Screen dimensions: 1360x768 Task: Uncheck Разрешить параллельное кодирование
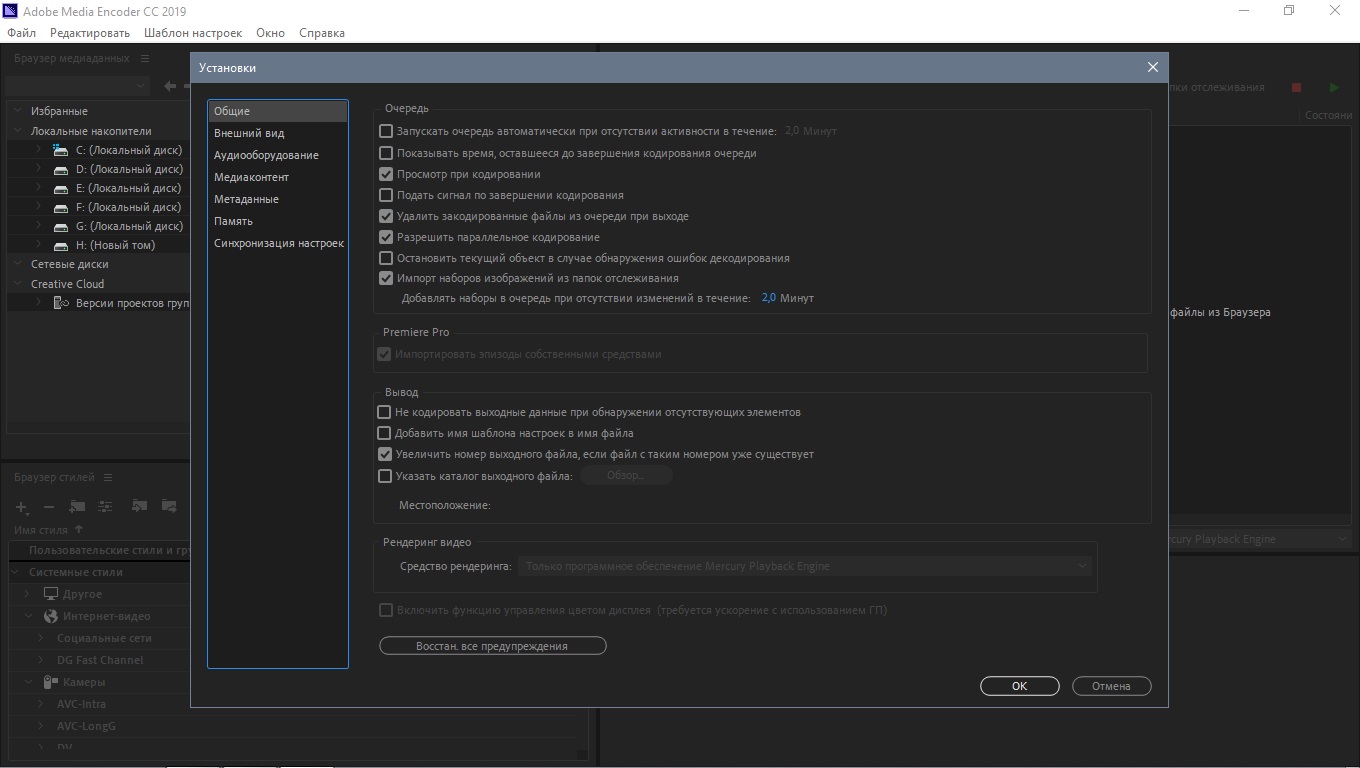tap(386, 237)
